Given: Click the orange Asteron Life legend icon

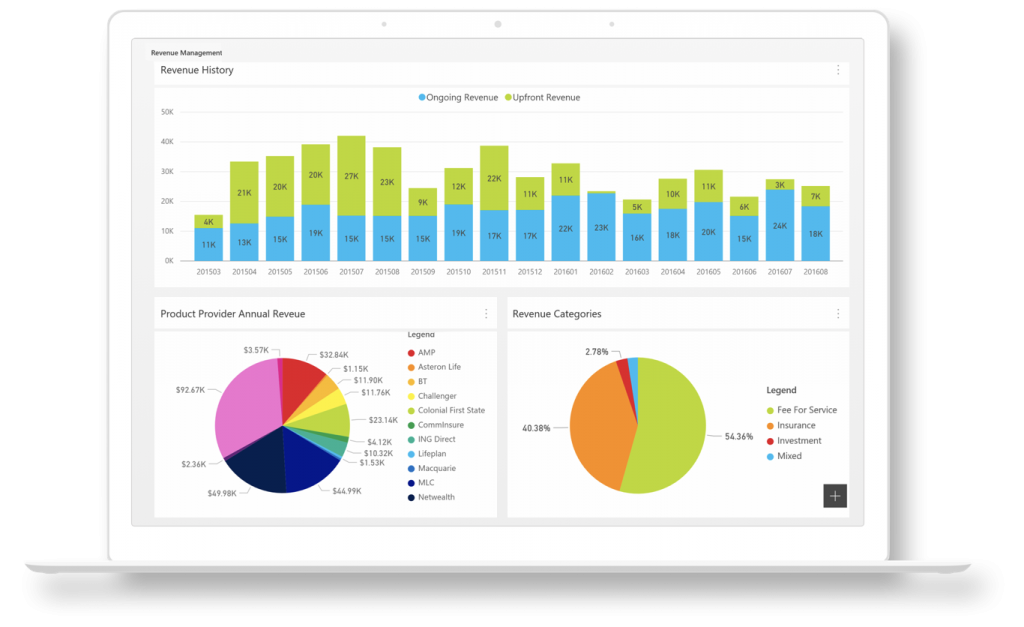Looking at the screenshot, I should 410,366.
